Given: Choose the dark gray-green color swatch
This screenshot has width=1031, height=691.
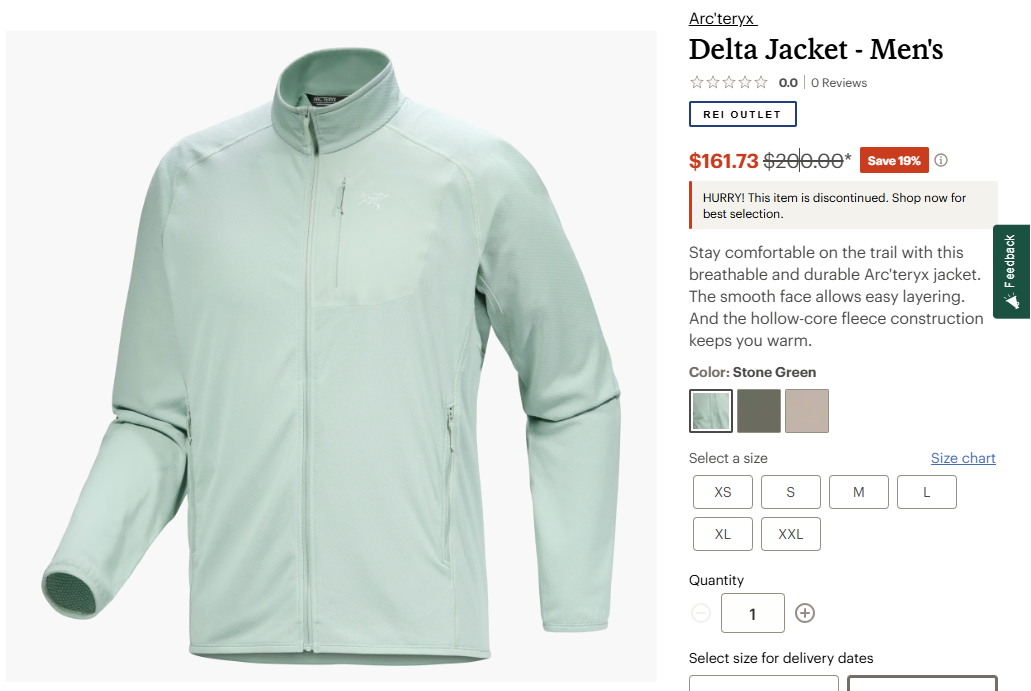Looking at the screenshot, I should coord(759,411).
